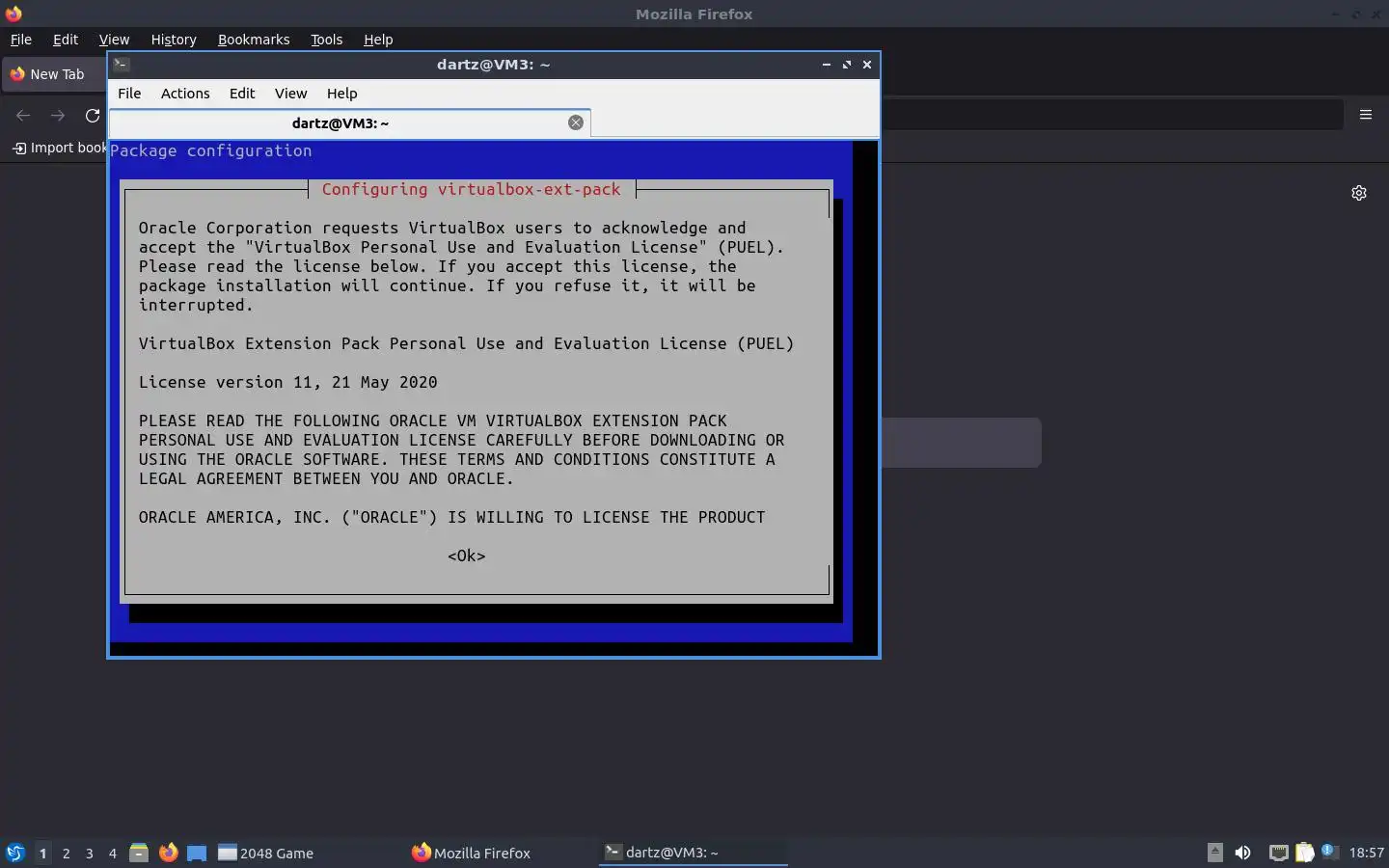Click Firefox forward arrow button
The width and height of the screenshot is (1389, 868).
click(58, 116)
